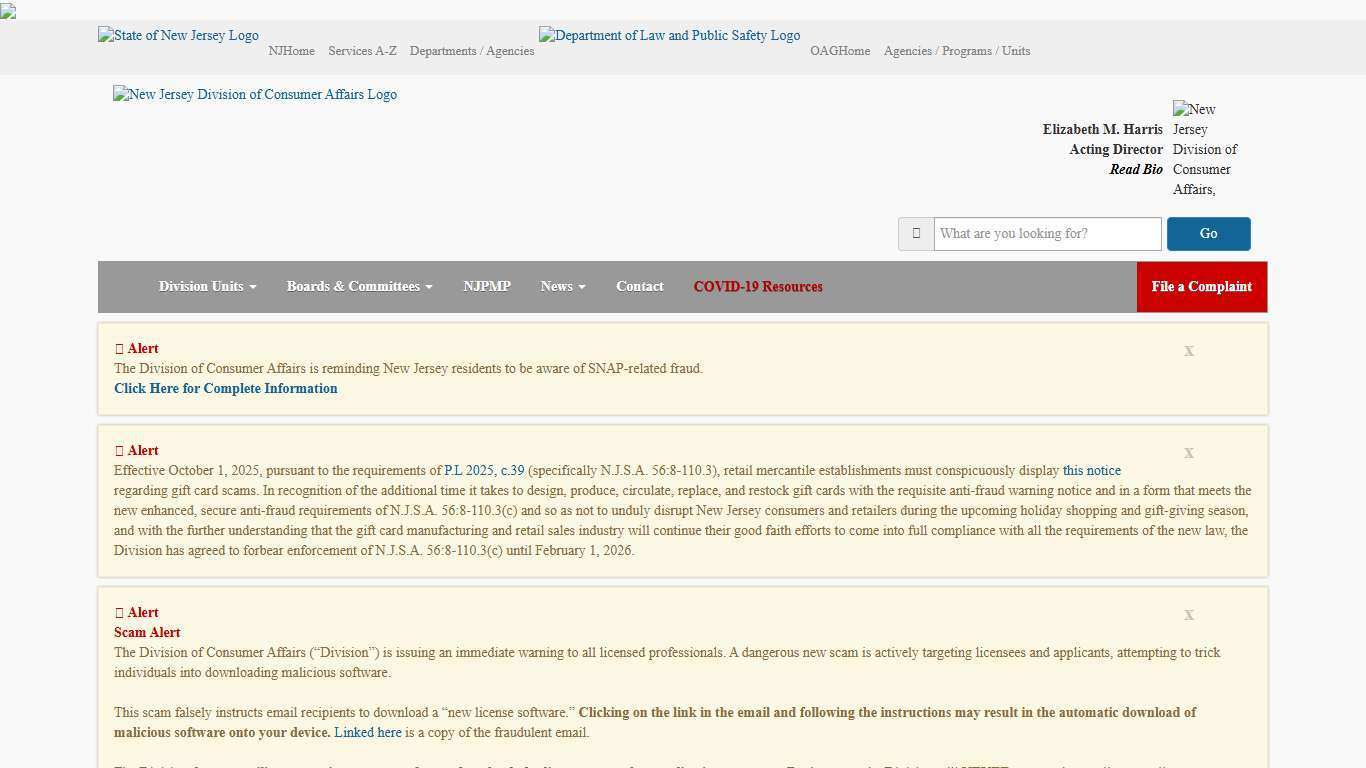Open the Boards & Committees dropdown

click(359, 287)
